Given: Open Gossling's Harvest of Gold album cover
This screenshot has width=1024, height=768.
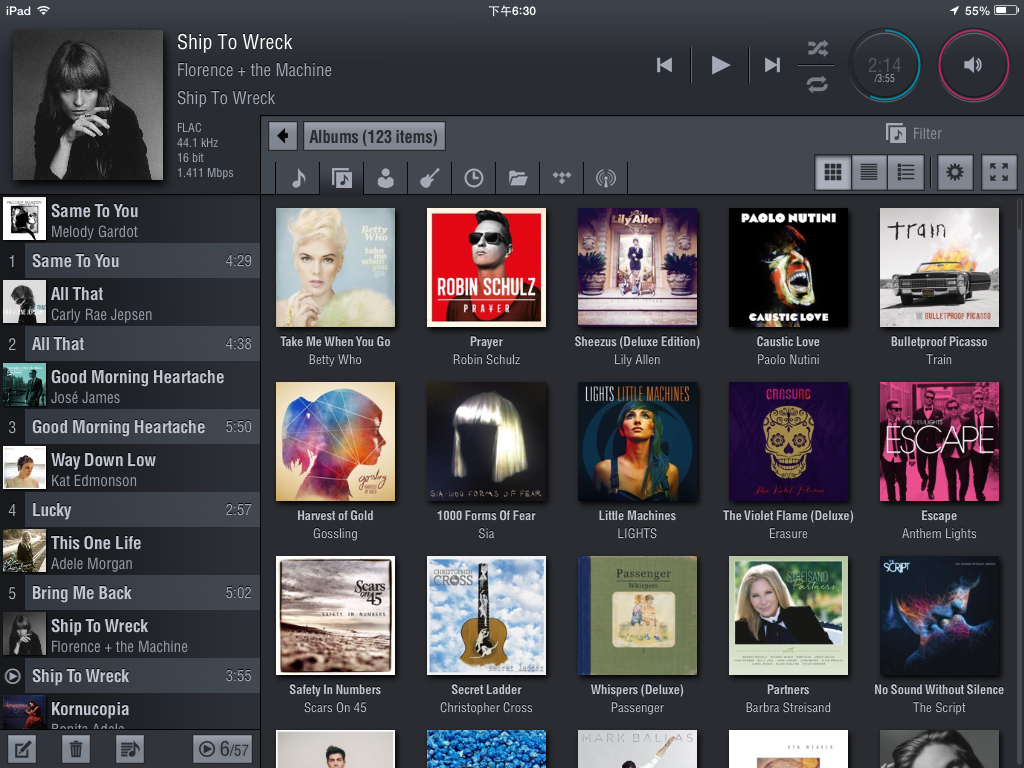Looking at the screenshot, I should point(335,441).
